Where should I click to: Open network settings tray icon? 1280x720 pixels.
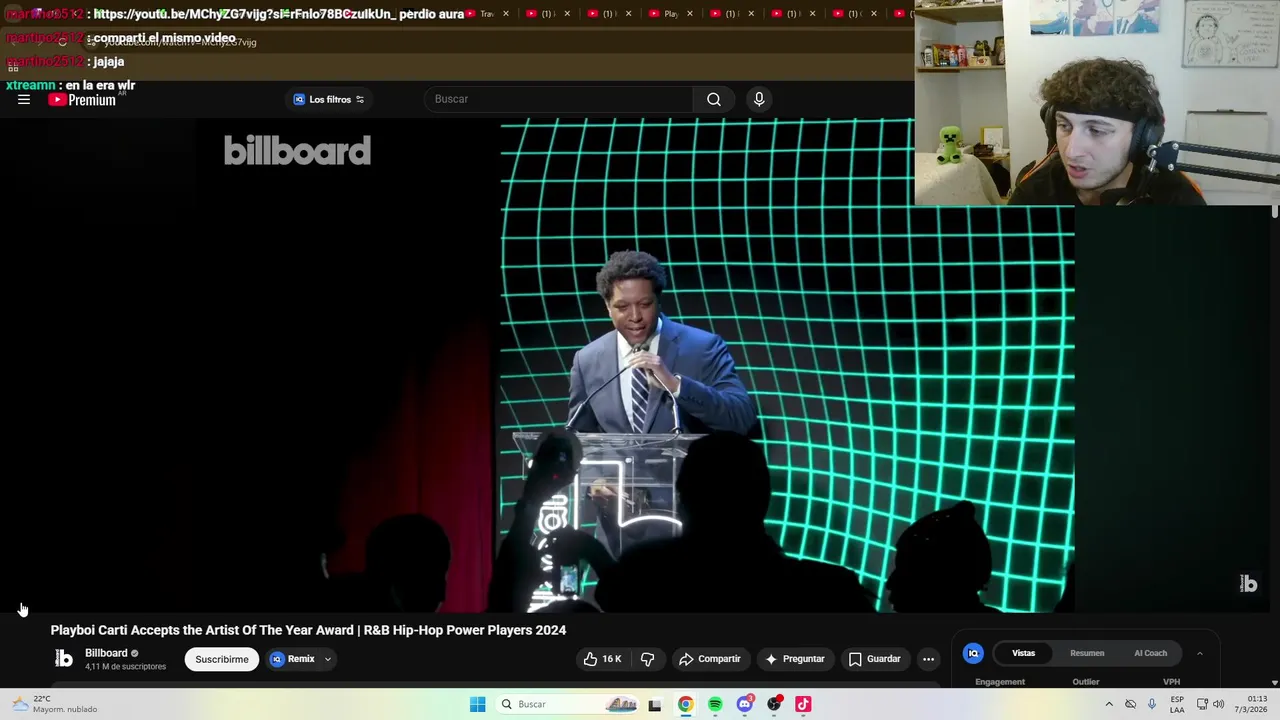pyautogui.click(x=1202, y=704)
